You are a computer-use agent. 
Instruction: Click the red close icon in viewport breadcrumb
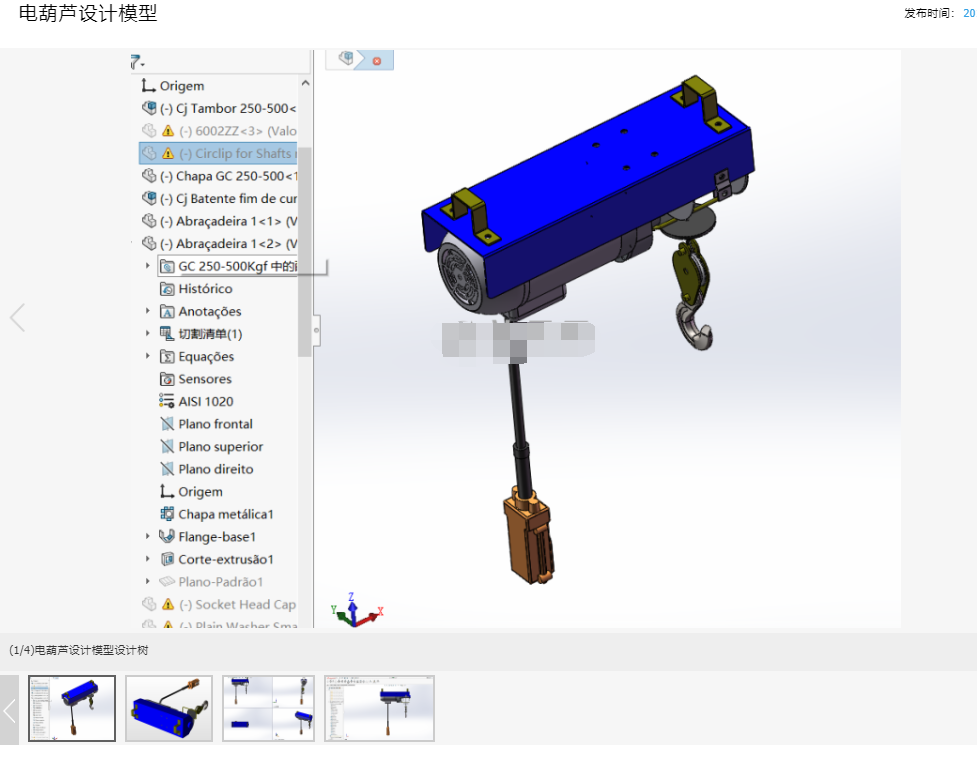pos(377,61)
